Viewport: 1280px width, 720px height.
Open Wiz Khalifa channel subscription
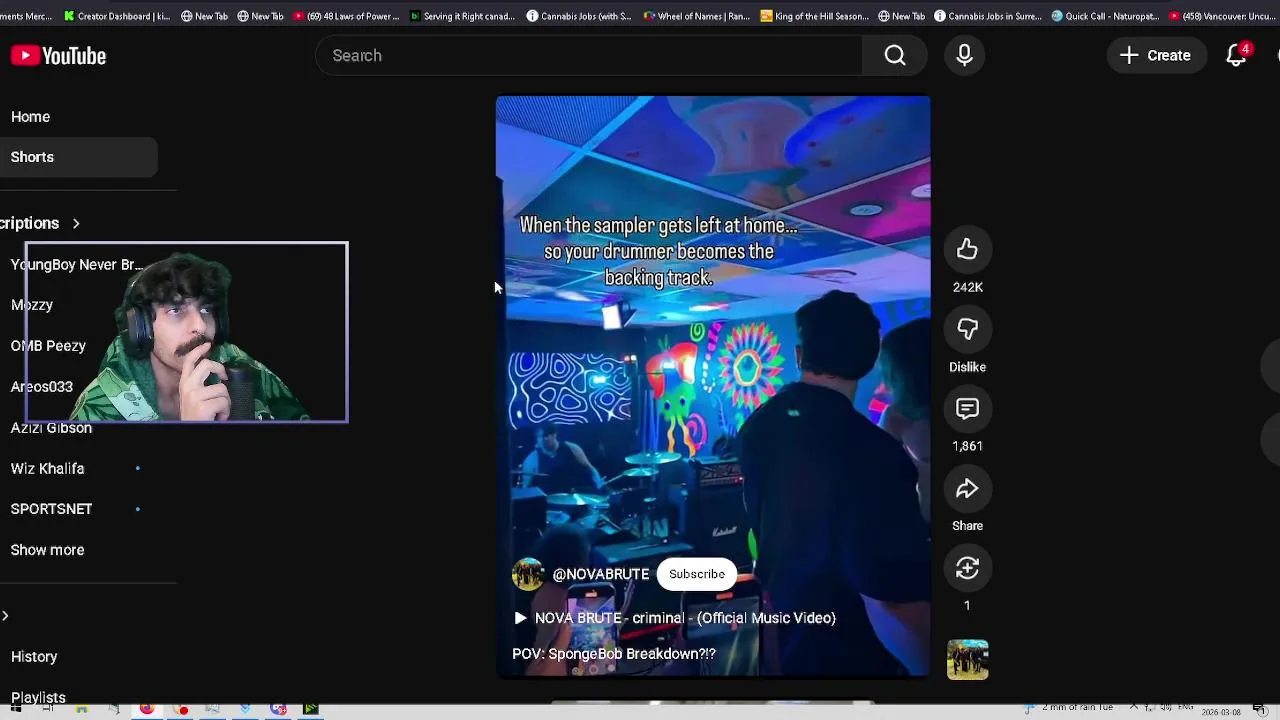(x=47, y=468)
